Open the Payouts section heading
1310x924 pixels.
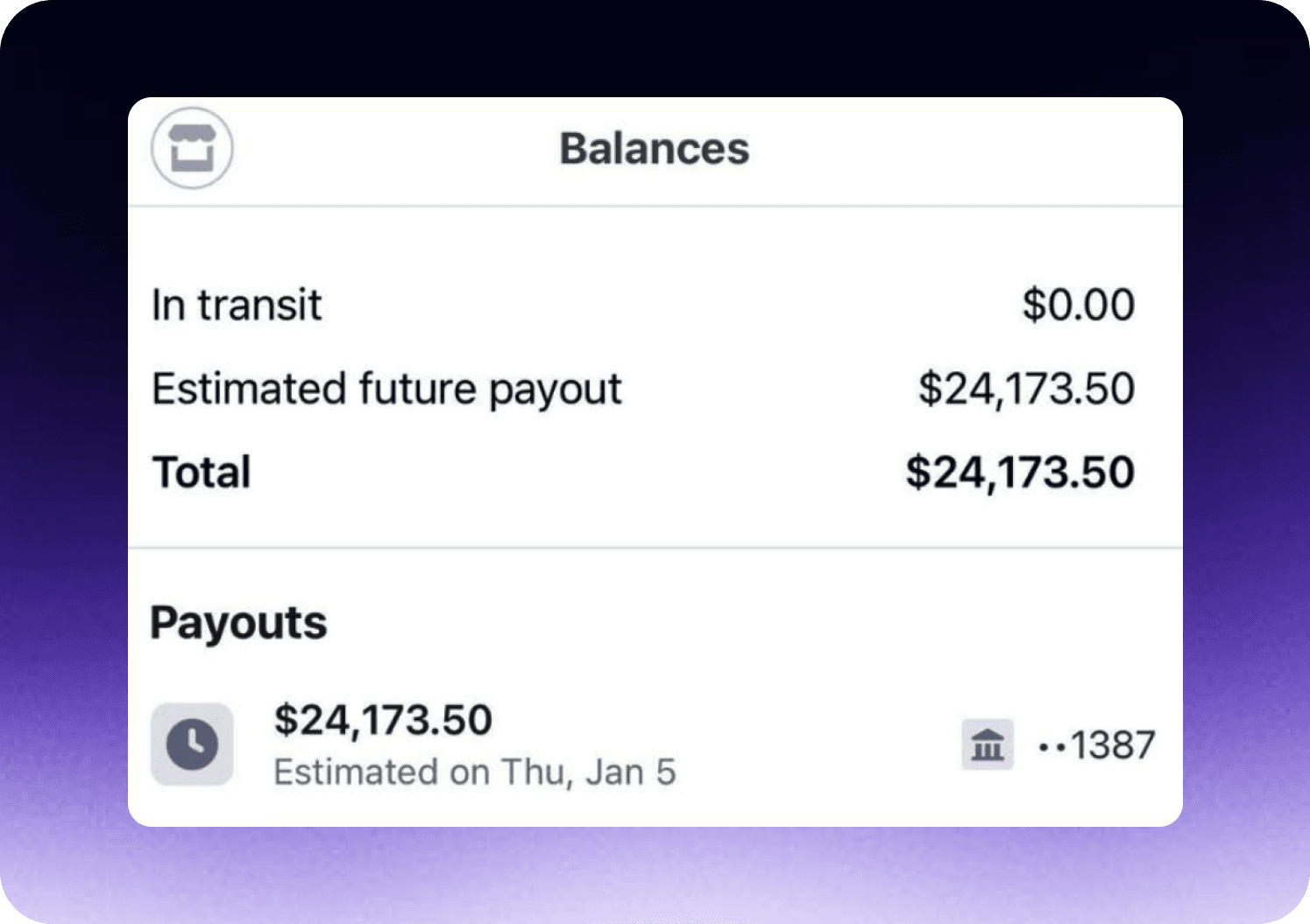click(238, 623)
